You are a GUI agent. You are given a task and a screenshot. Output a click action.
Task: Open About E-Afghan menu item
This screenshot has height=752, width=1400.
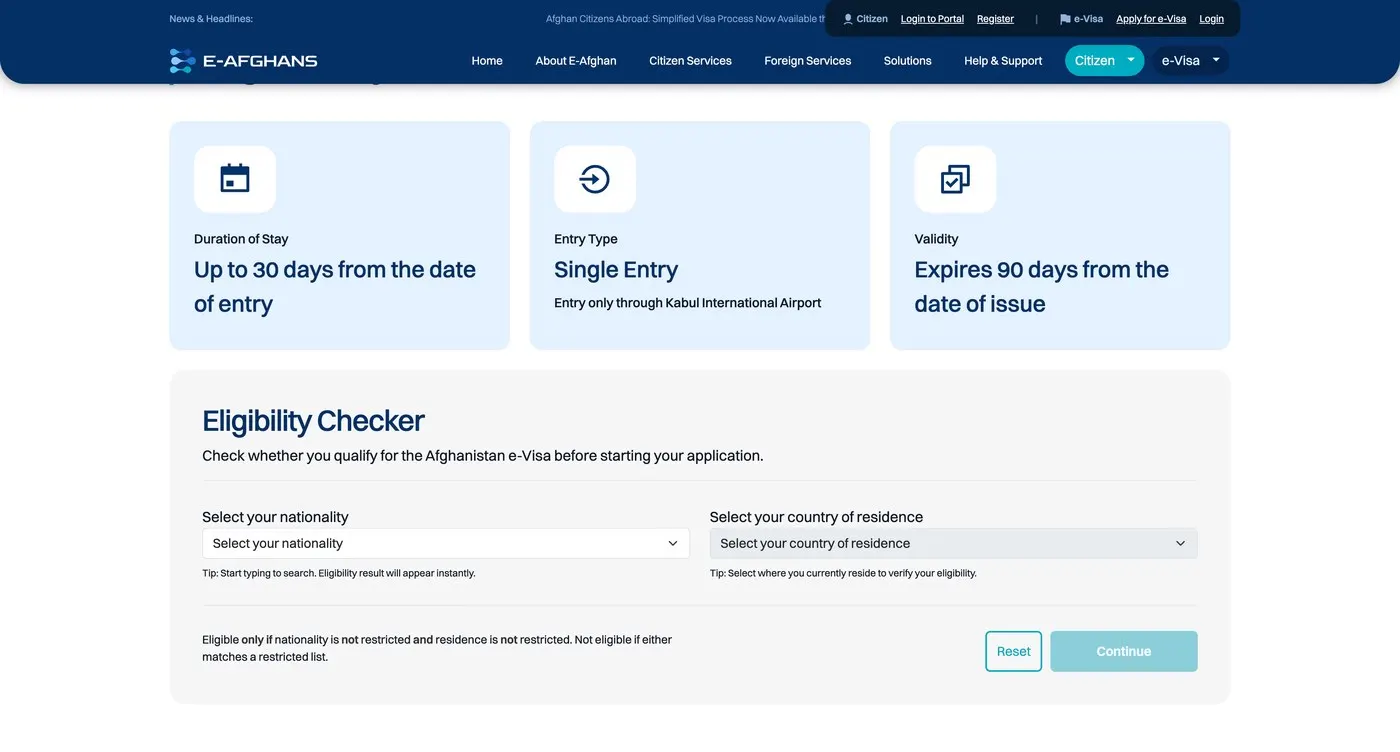coord(576,61)
